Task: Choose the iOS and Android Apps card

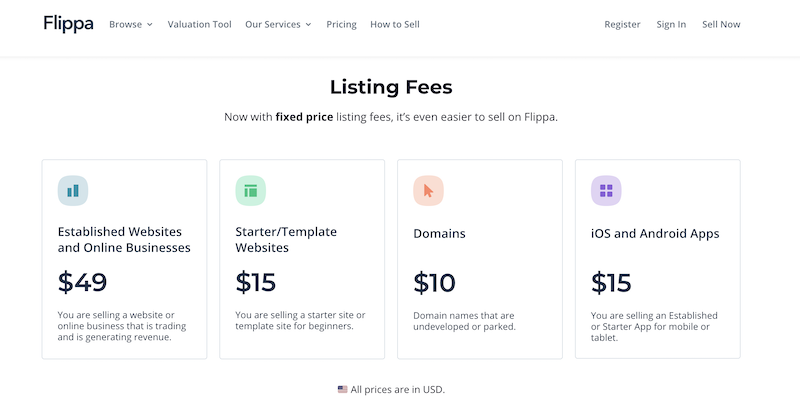Action: coord(657,259)
